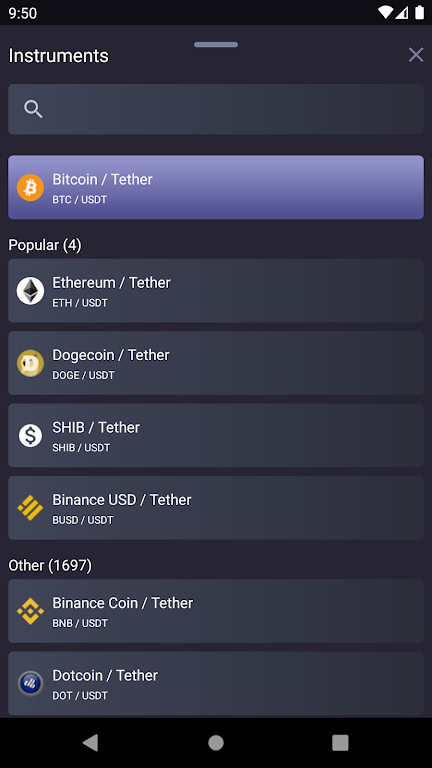Pick the SHIB / USDT pair

click(x=216, y=435)
